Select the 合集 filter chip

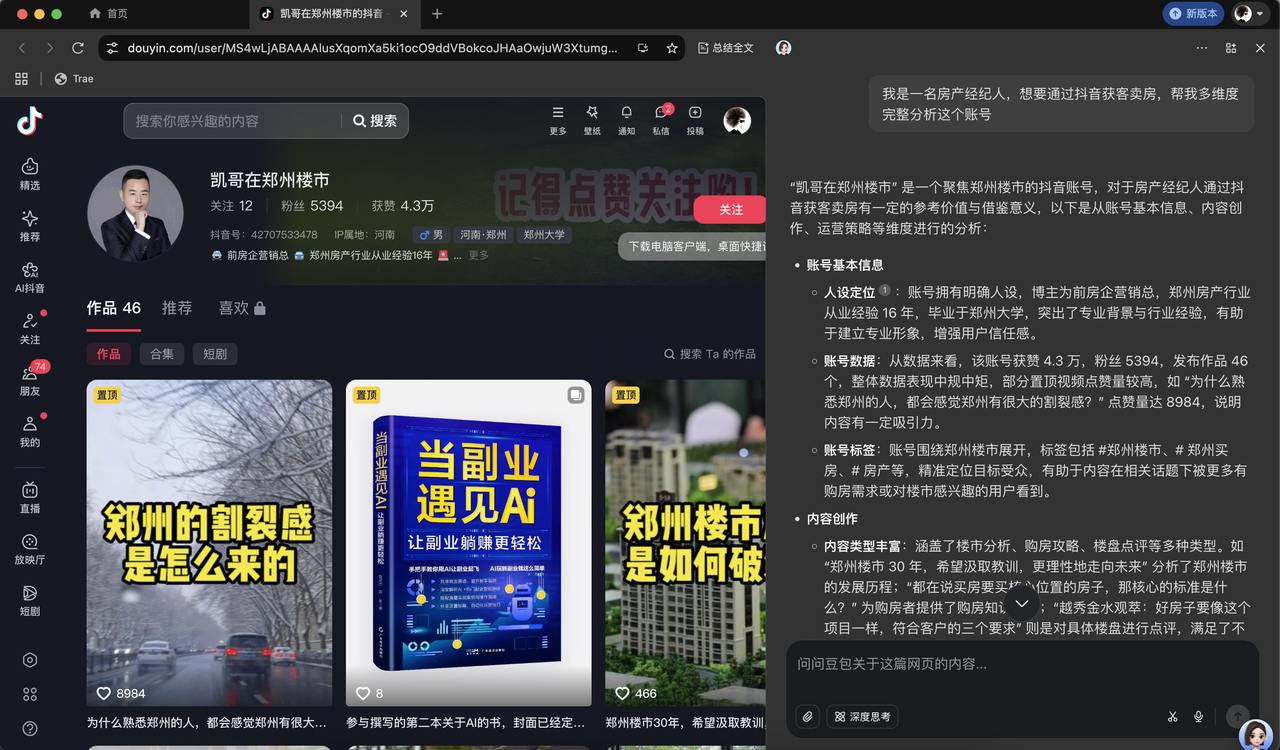(x=161, y=353)
